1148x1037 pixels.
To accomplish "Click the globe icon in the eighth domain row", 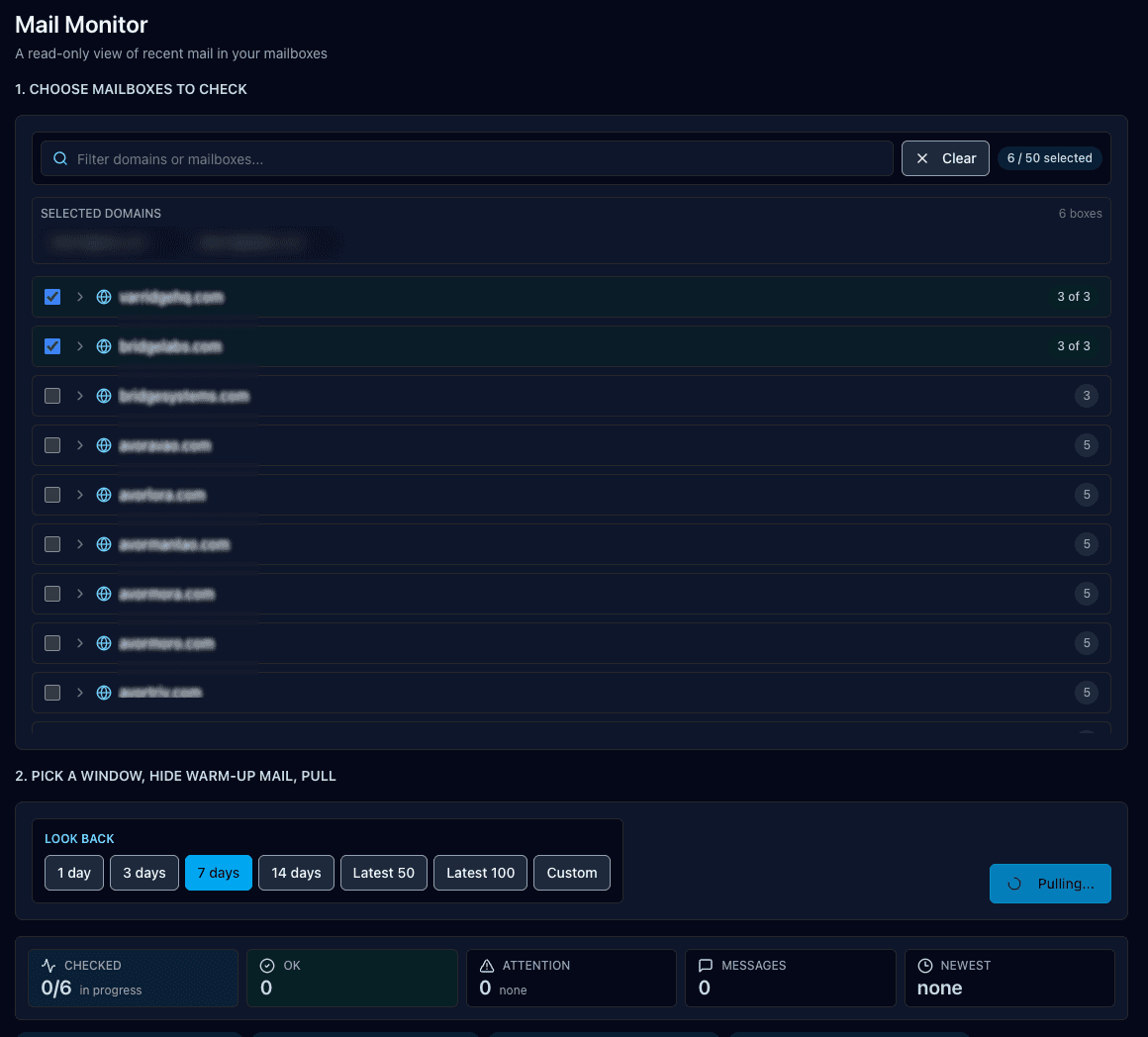I will (104, 643).
